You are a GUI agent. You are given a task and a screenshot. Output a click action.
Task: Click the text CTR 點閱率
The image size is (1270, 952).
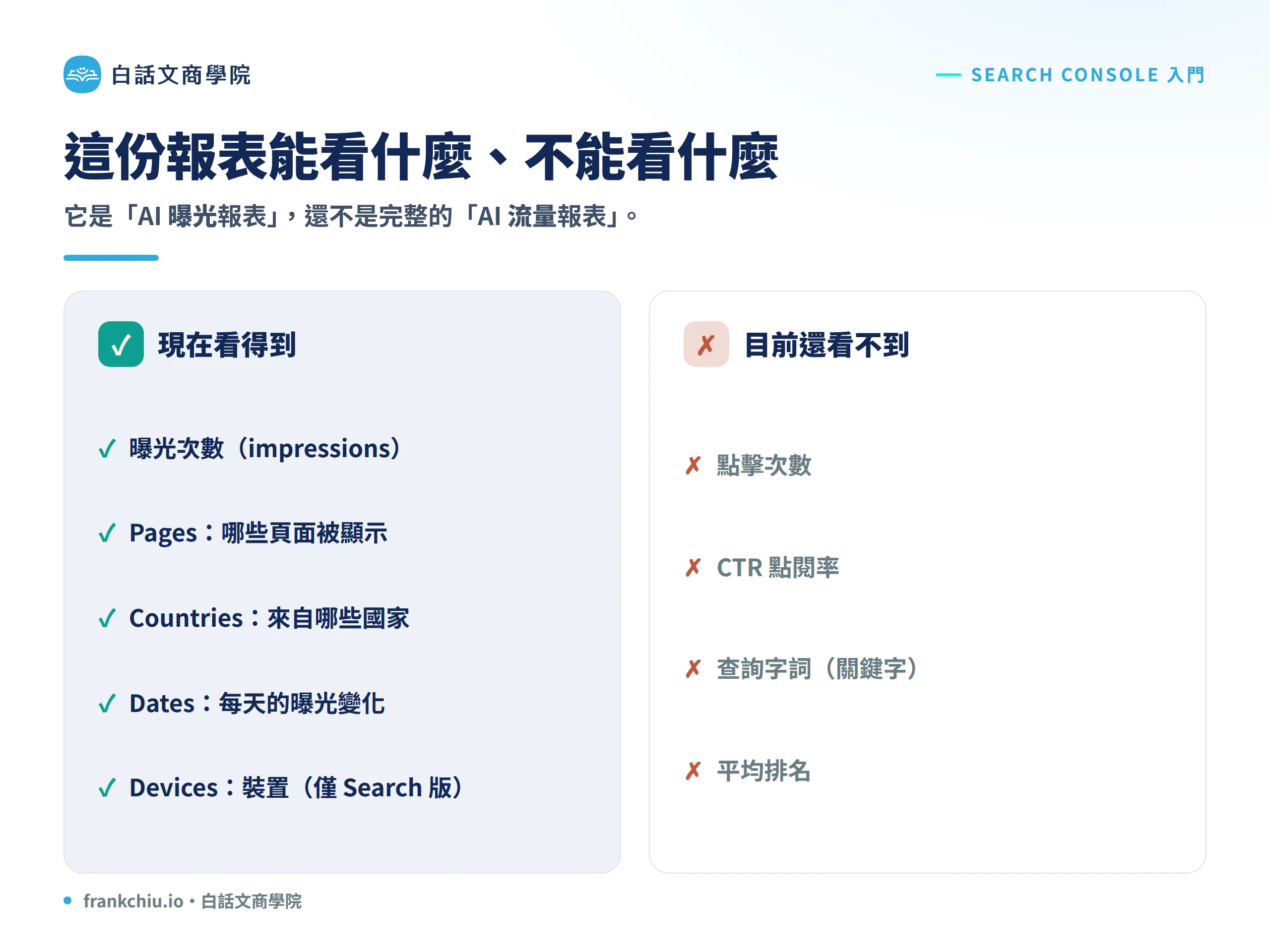point(778,568)
